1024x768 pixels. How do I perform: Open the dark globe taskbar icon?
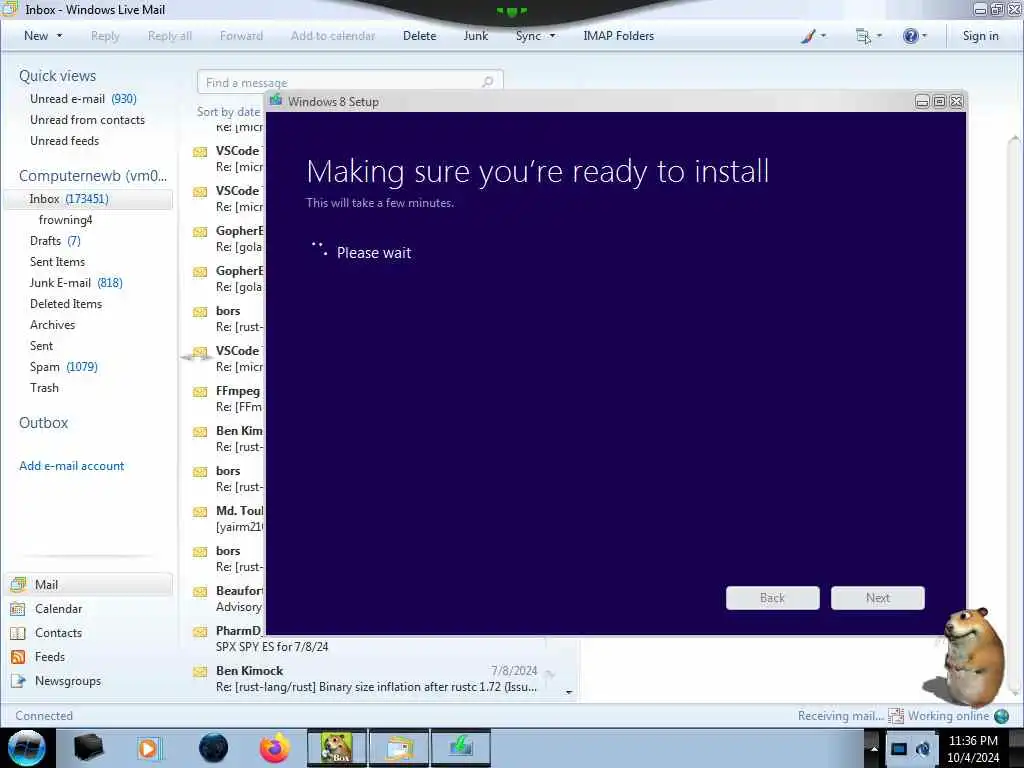[x=213, y=748]
